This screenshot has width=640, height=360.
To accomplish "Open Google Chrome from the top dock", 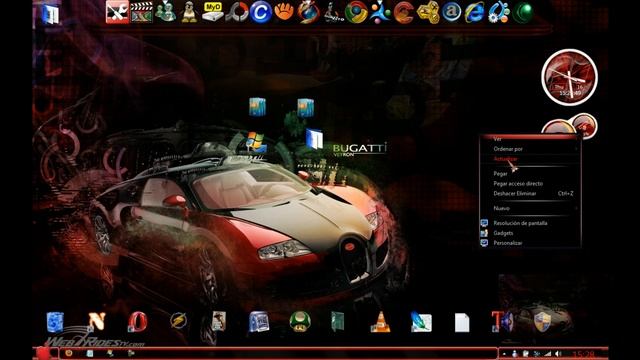I will [x=356, y=12].
